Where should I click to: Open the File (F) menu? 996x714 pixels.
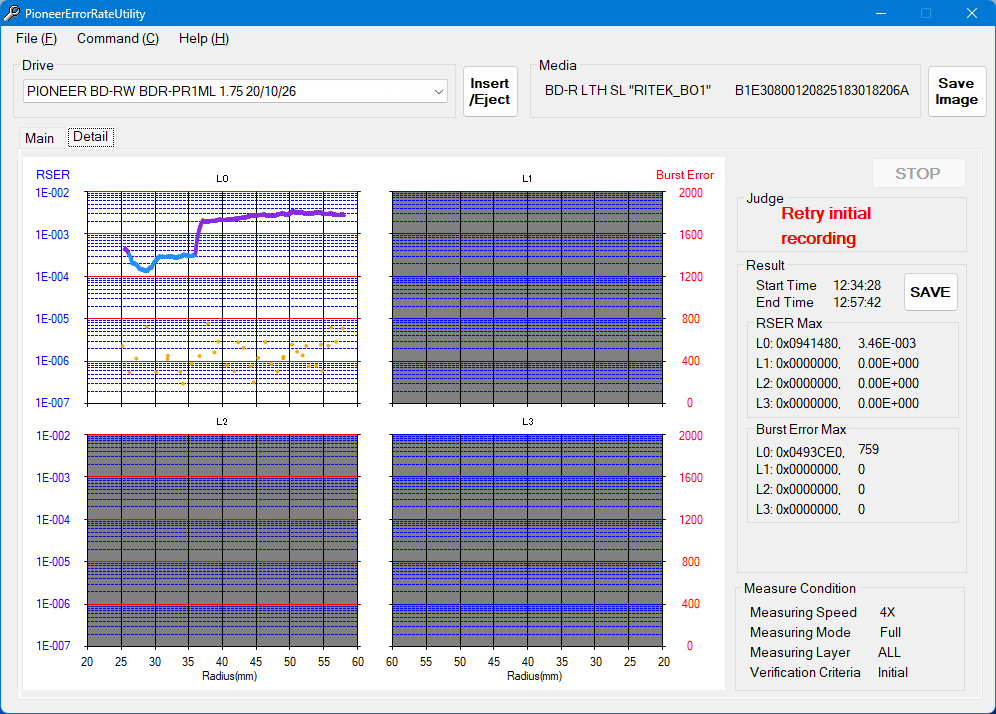[36, 39]
